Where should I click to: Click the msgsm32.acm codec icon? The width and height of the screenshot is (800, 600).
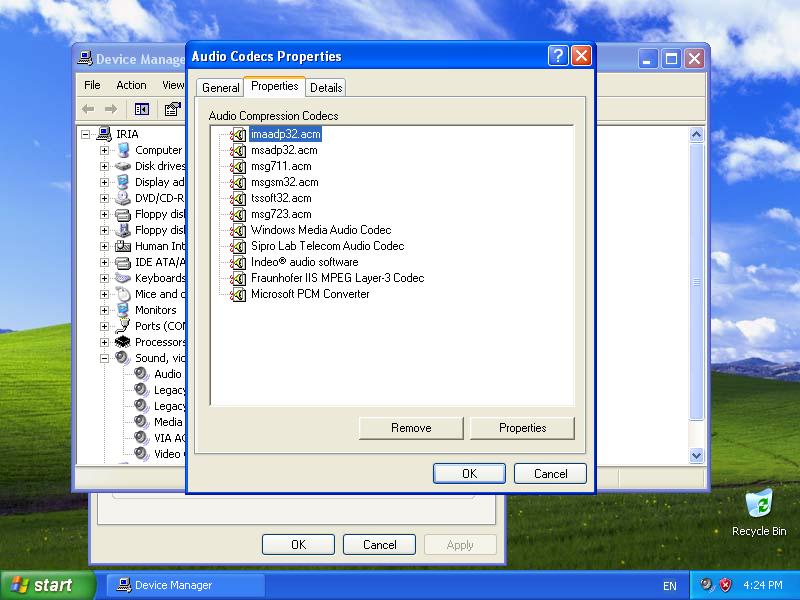[238, 182]
